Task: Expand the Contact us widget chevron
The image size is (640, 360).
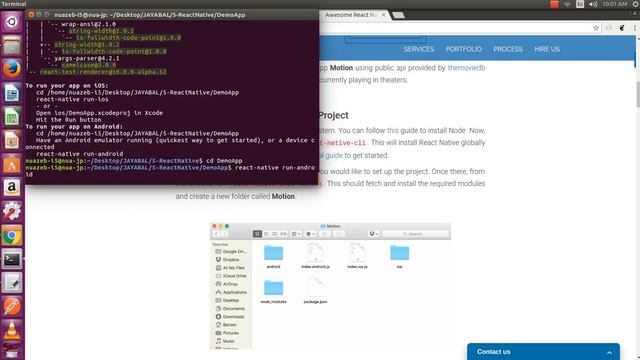Action: pos(609,352)
